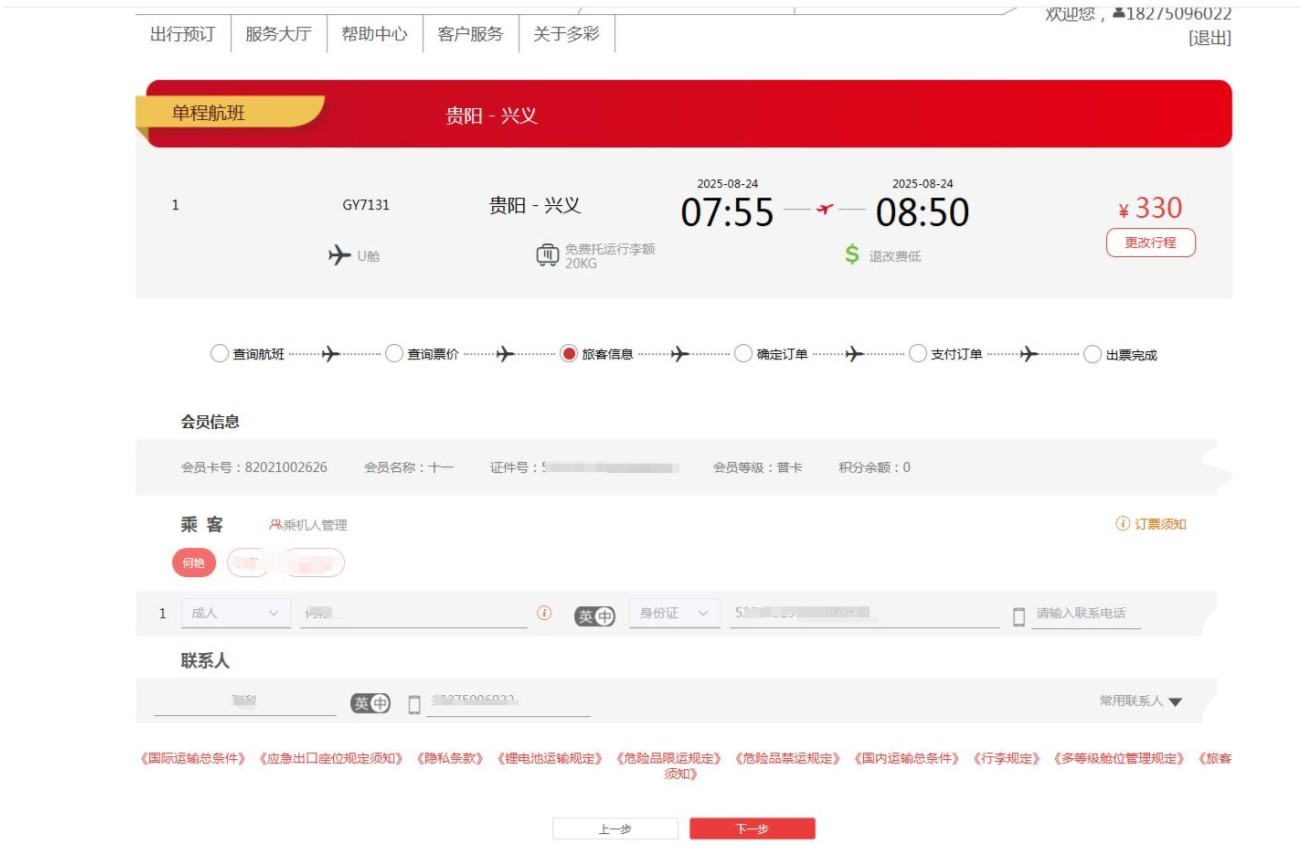Click the phone icon beside passenger phone field
The image size is (1304, 848).
point(1018,617)
